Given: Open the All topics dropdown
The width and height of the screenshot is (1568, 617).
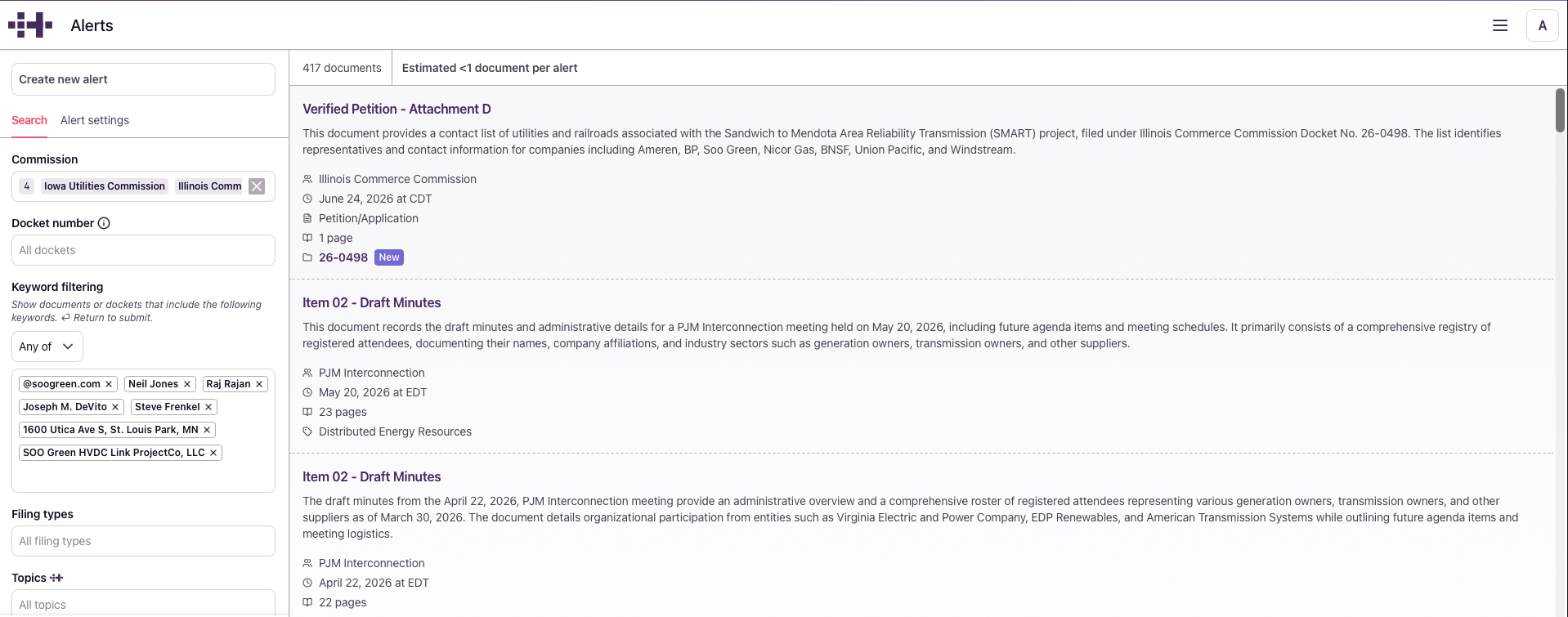Looking at the screenshot, I should pyautogui.click(x=143, y=603).
